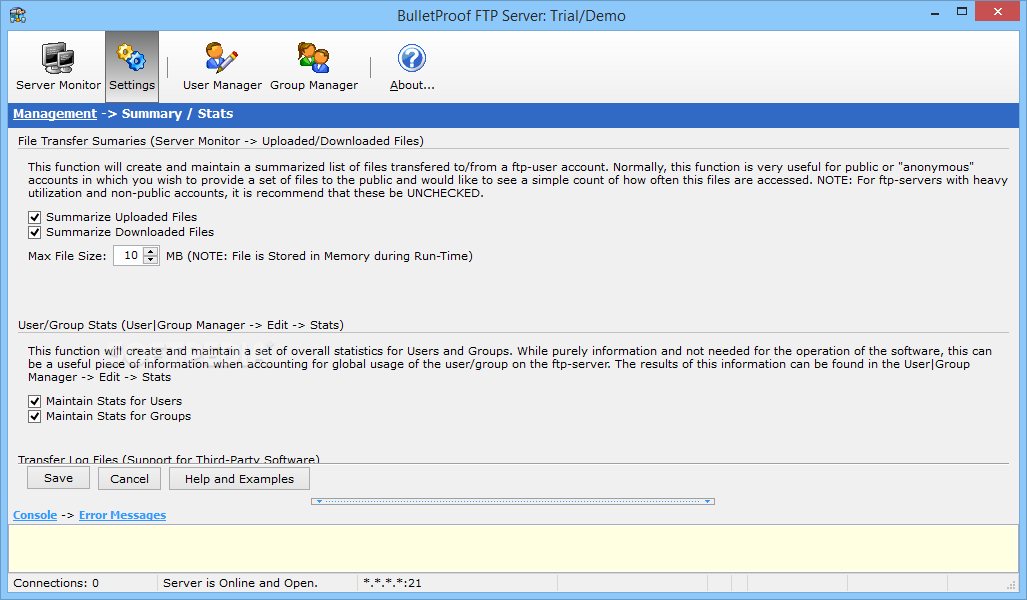
Task: Click the 'Summary / Stats' heading text
Action: (x=177, y=114)
